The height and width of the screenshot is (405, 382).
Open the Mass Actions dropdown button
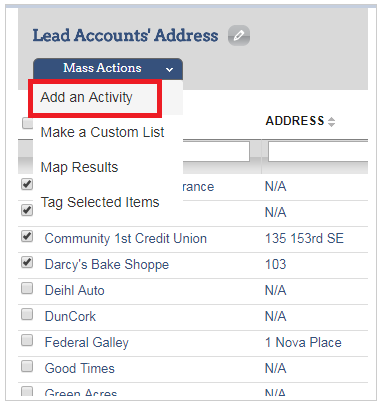point(108,69)
